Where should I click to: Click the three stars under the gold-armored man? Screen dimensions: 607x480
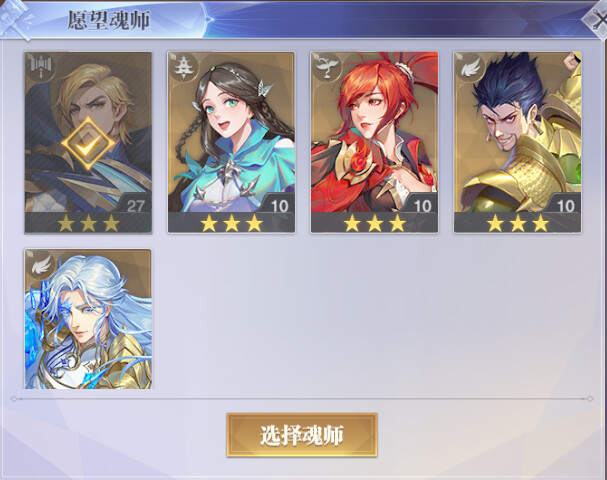click(x=518, y=223)
